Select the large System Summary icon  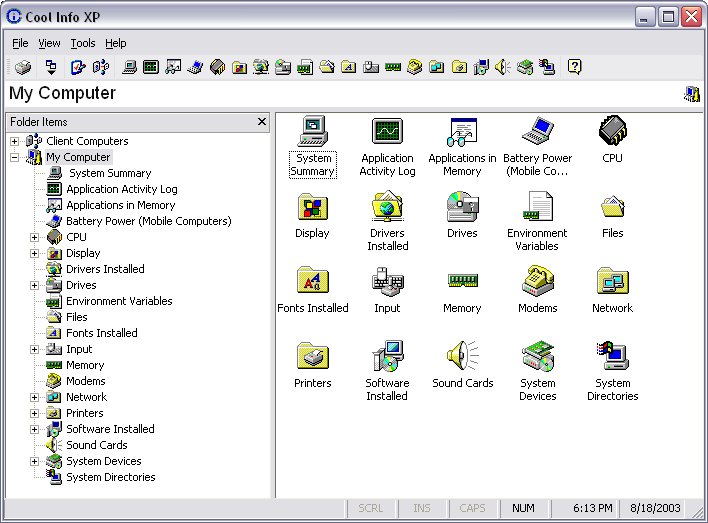[x=312, y=131]
